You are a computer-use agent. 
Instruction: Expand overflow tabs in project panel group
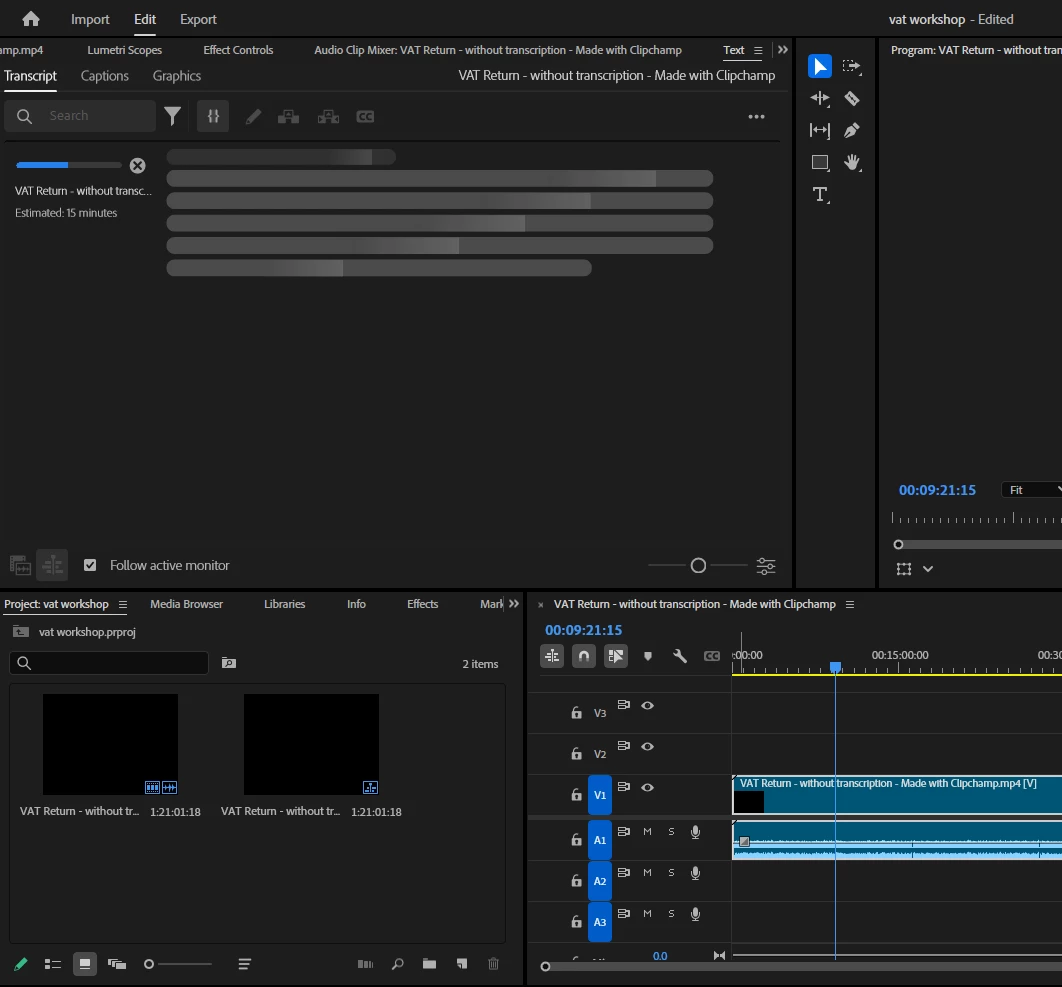click(x=514, y=604)
